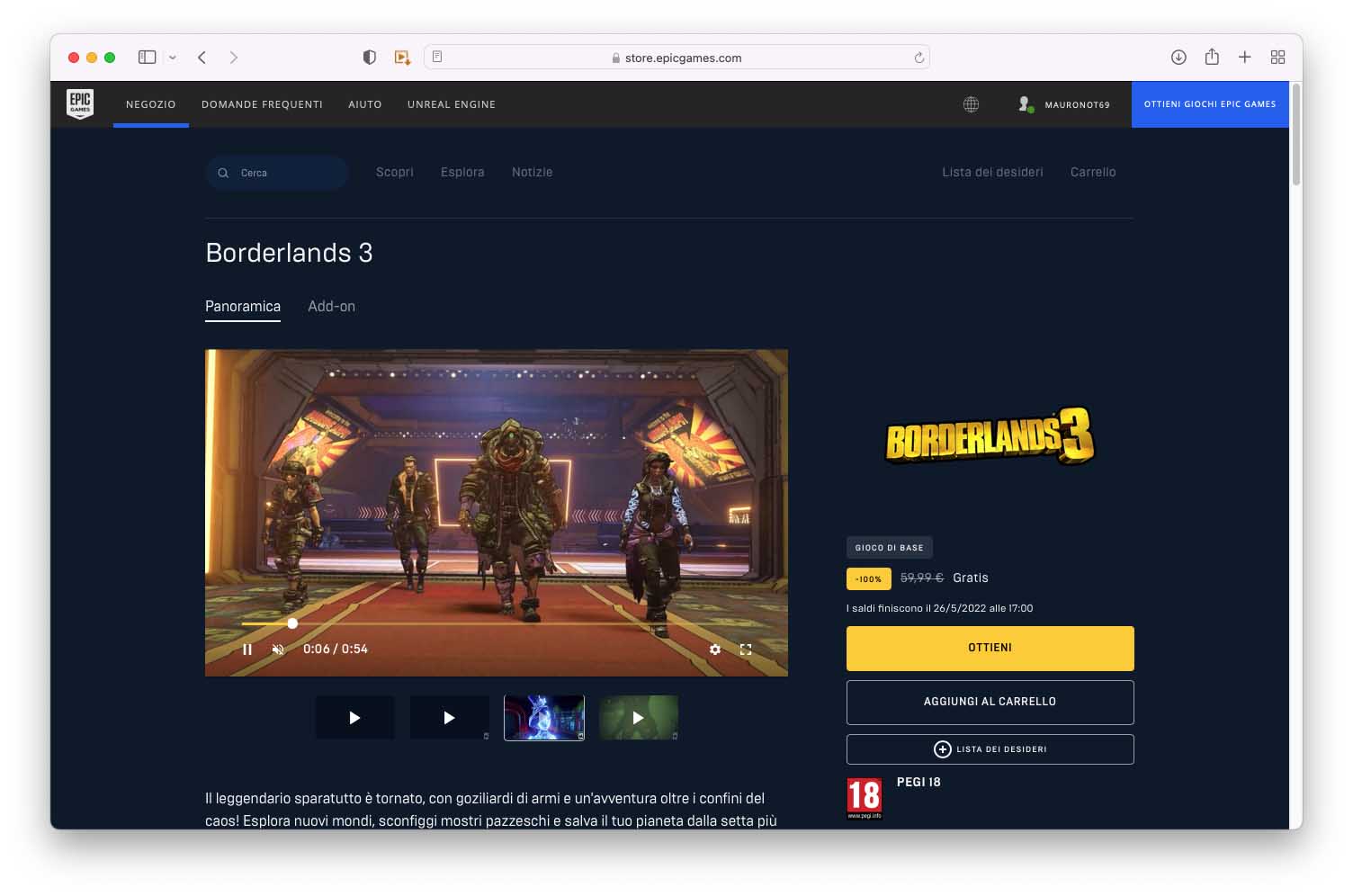Screen dimensions: 1353x896
Task: Click the store.epicgames.com address bar
Action: point(676,58)
